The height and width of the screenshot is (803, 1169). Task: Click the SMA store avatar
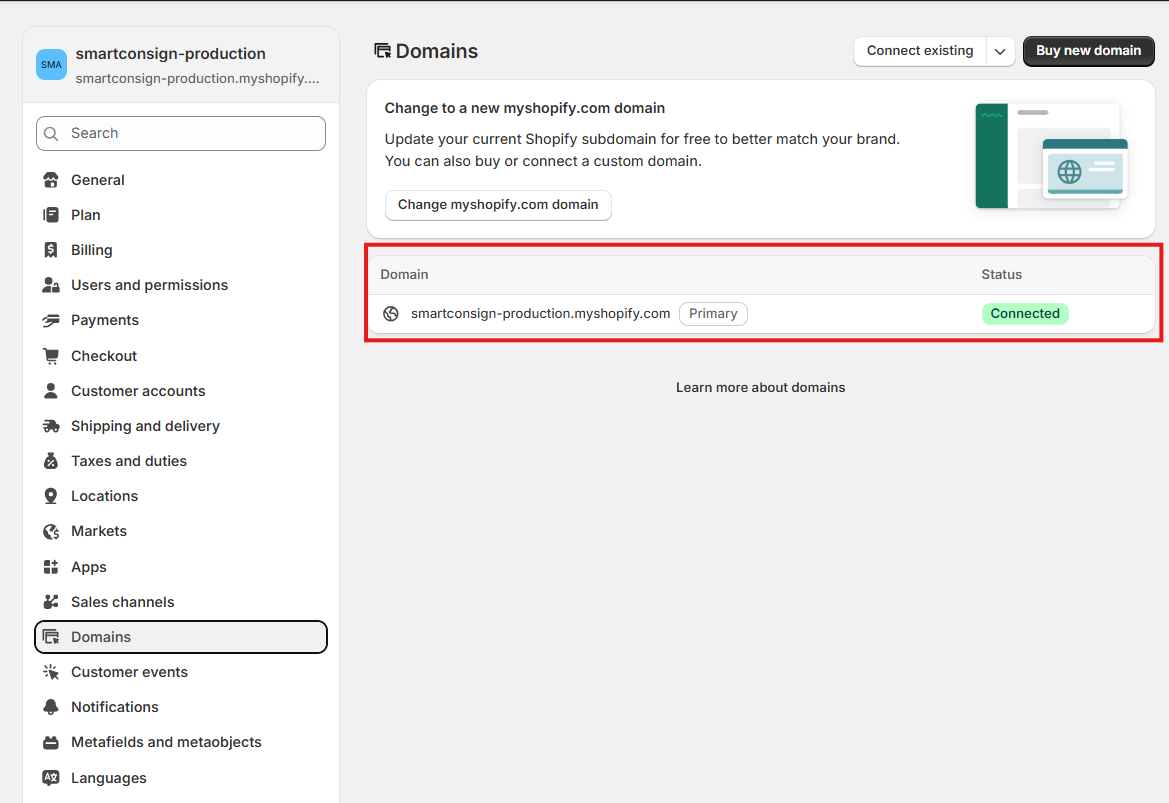click(51, 64)
